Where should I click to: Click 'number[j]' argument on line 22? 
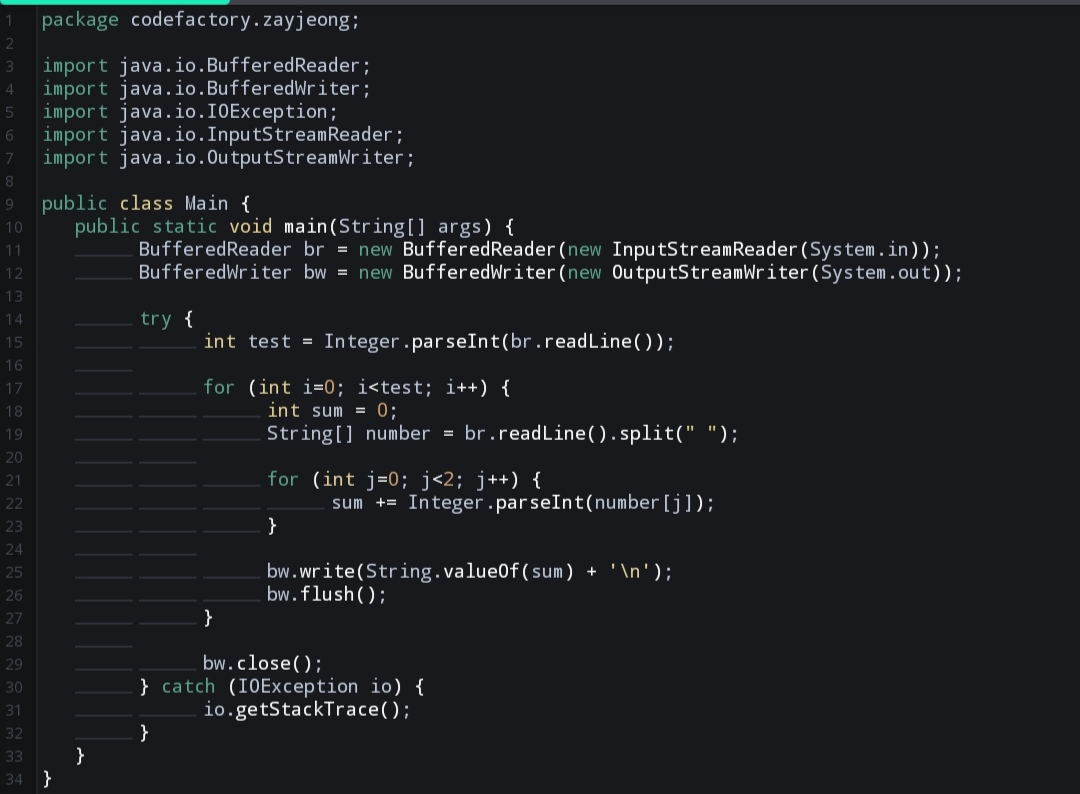coord(643,503)
